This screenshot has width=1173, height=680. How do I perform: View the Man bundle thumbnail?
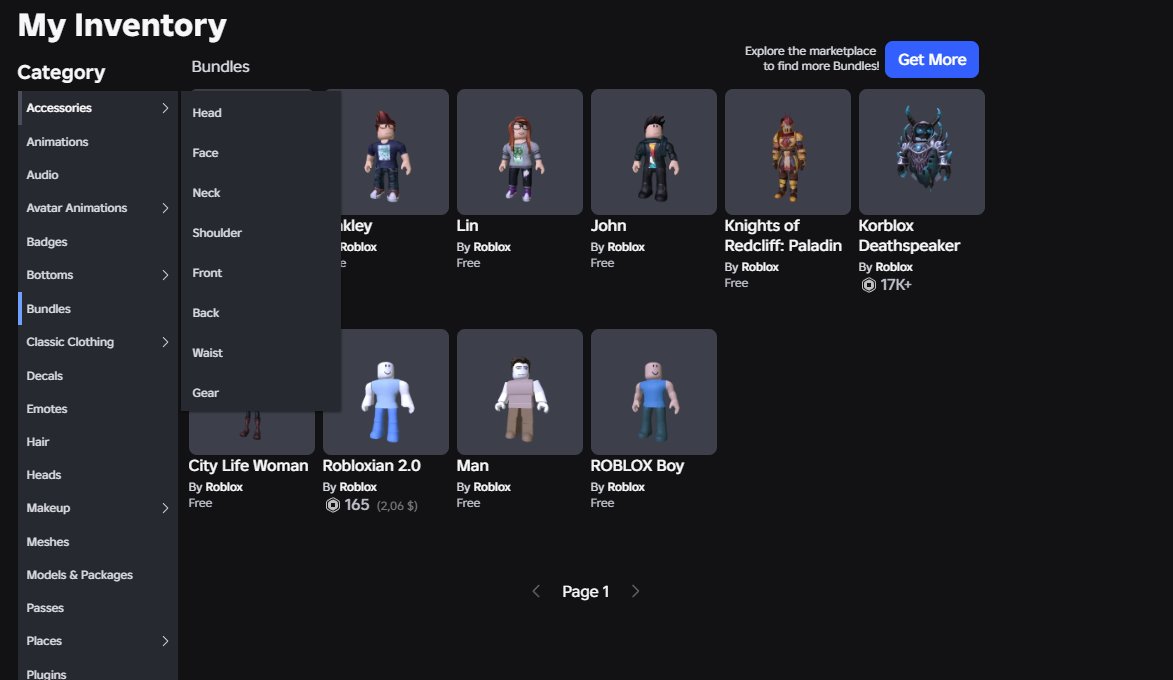click(x=520, y=392)
